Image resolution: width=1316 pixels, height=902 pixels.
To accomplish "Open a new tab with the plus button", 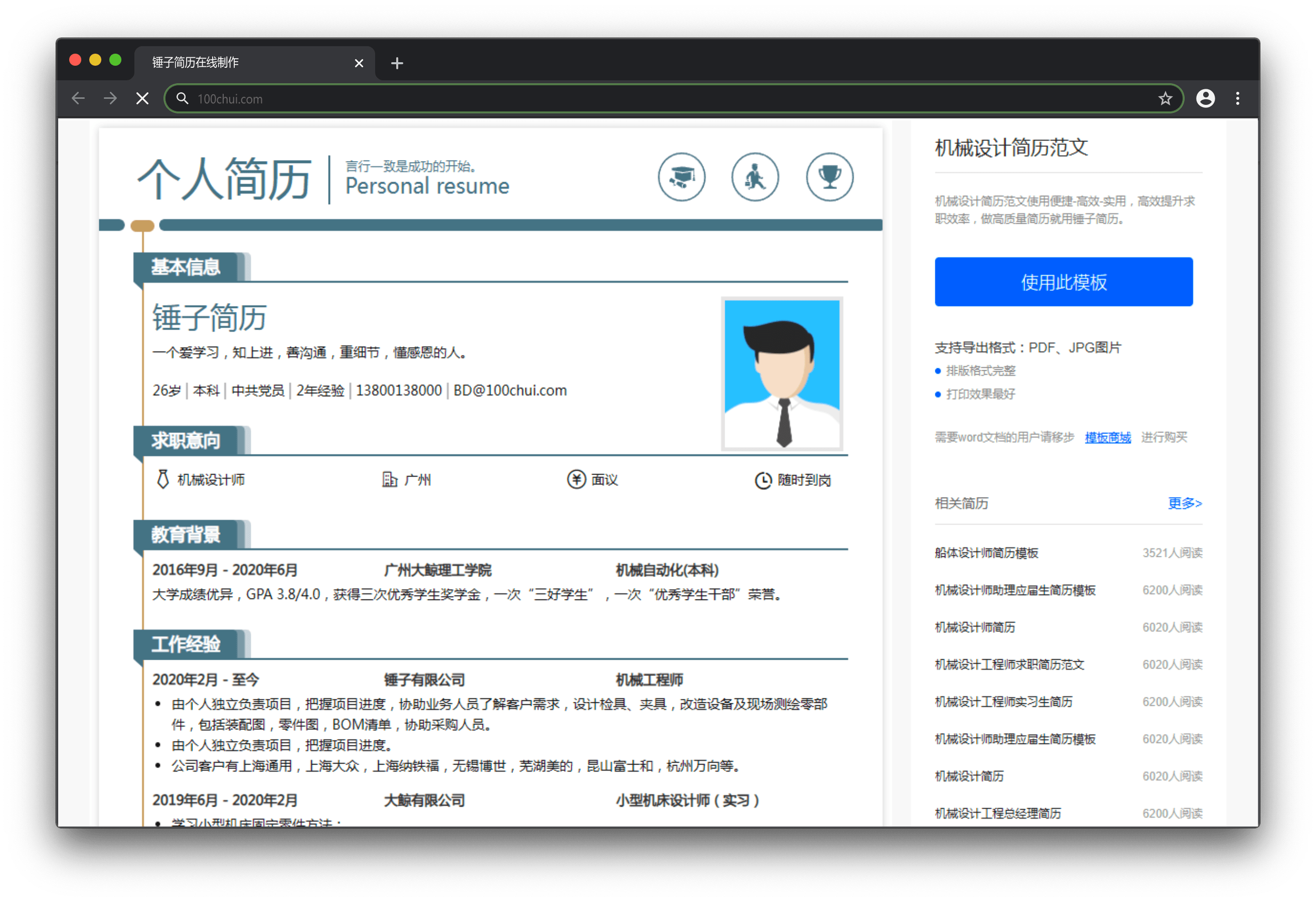I will click(397, 63).
